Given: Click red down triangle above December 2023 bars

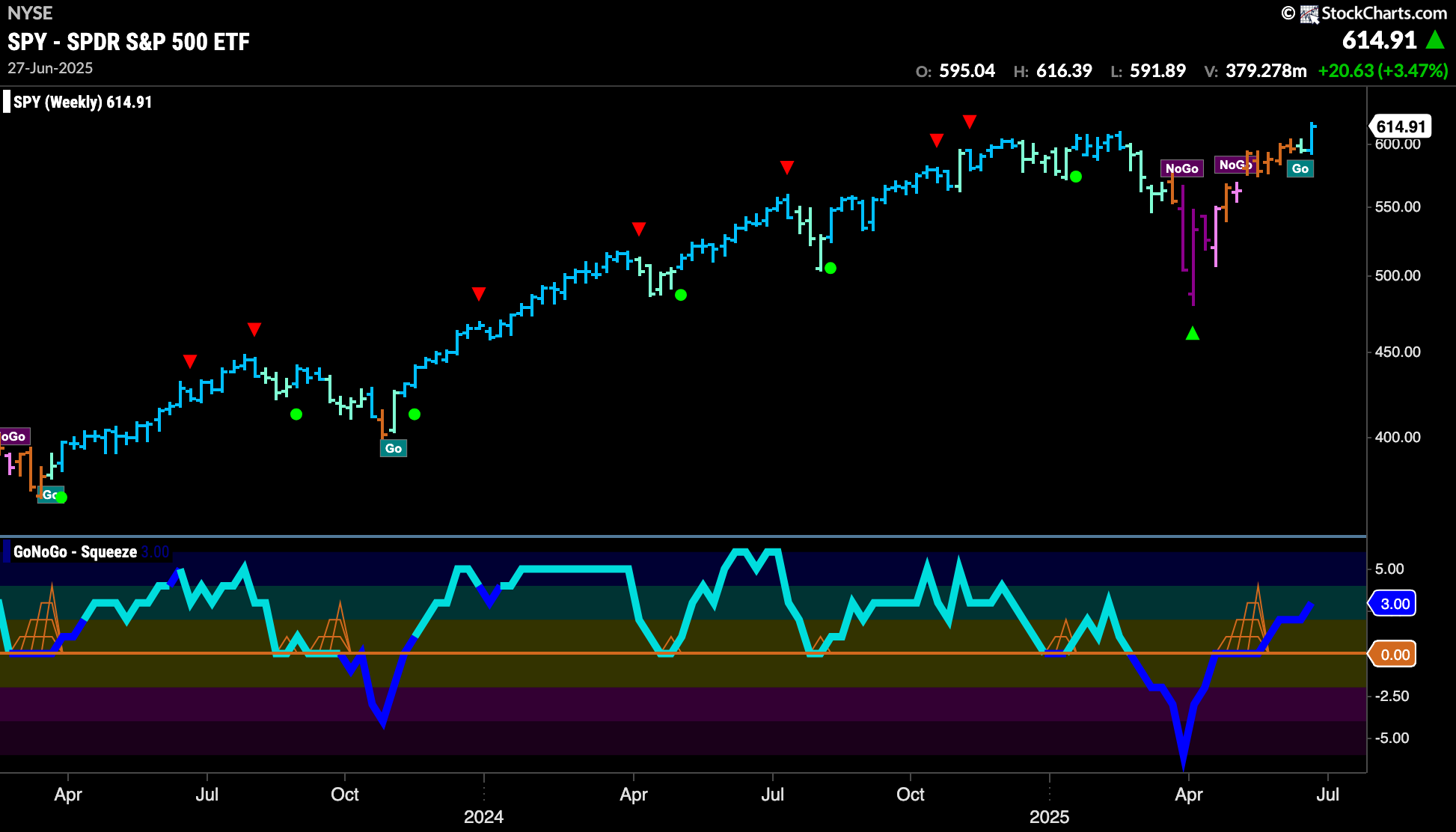Looking at the screenshot, I should [x=479, y=293].
